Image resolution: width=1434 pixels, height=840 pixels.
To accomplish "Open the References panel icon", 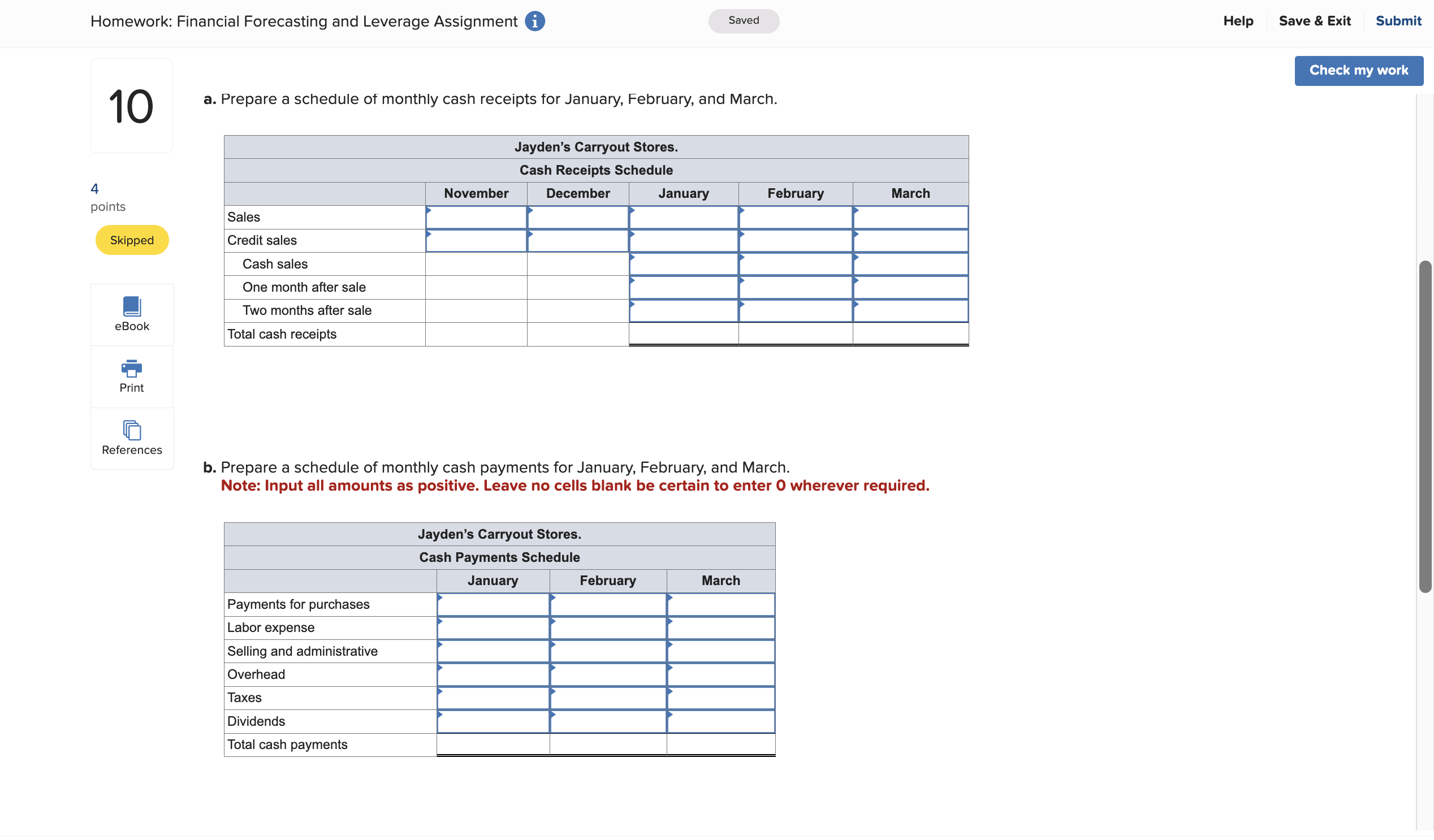I will [131, 437].
